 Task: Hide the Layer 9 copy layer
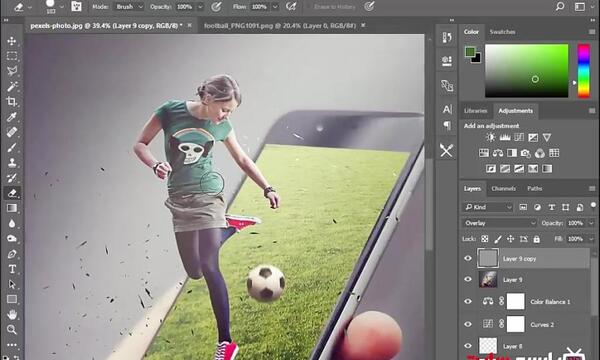click(468, 258)
